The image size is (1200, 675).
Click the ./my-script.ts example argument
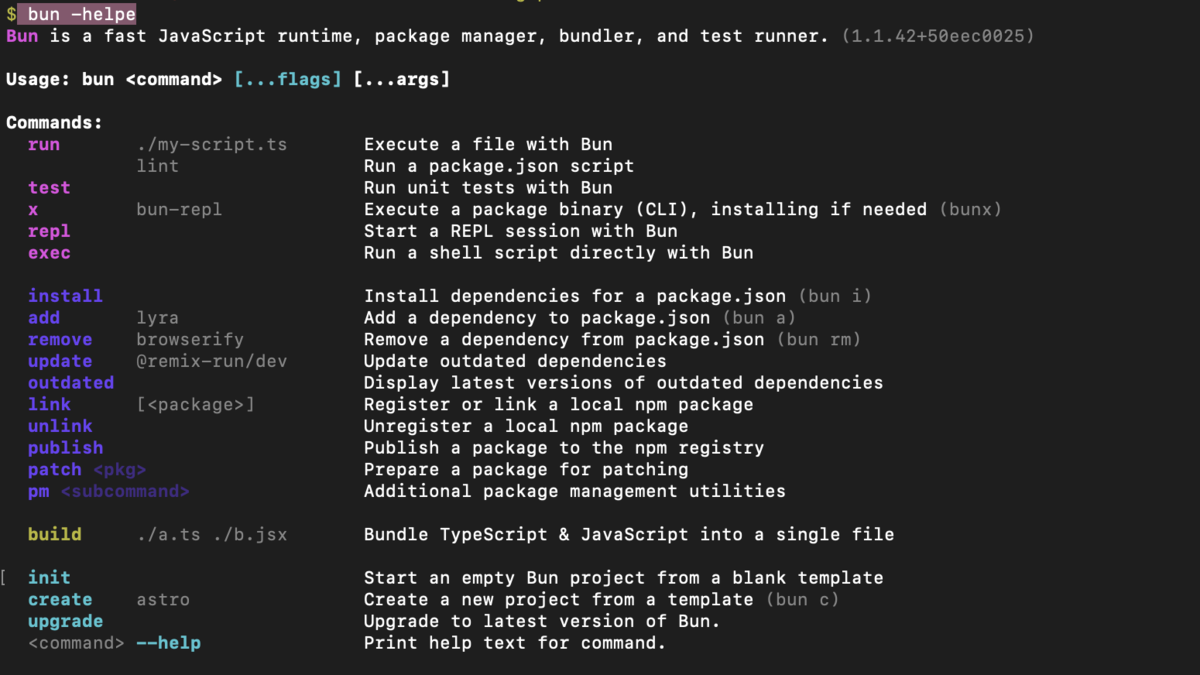tap(212, 145)
